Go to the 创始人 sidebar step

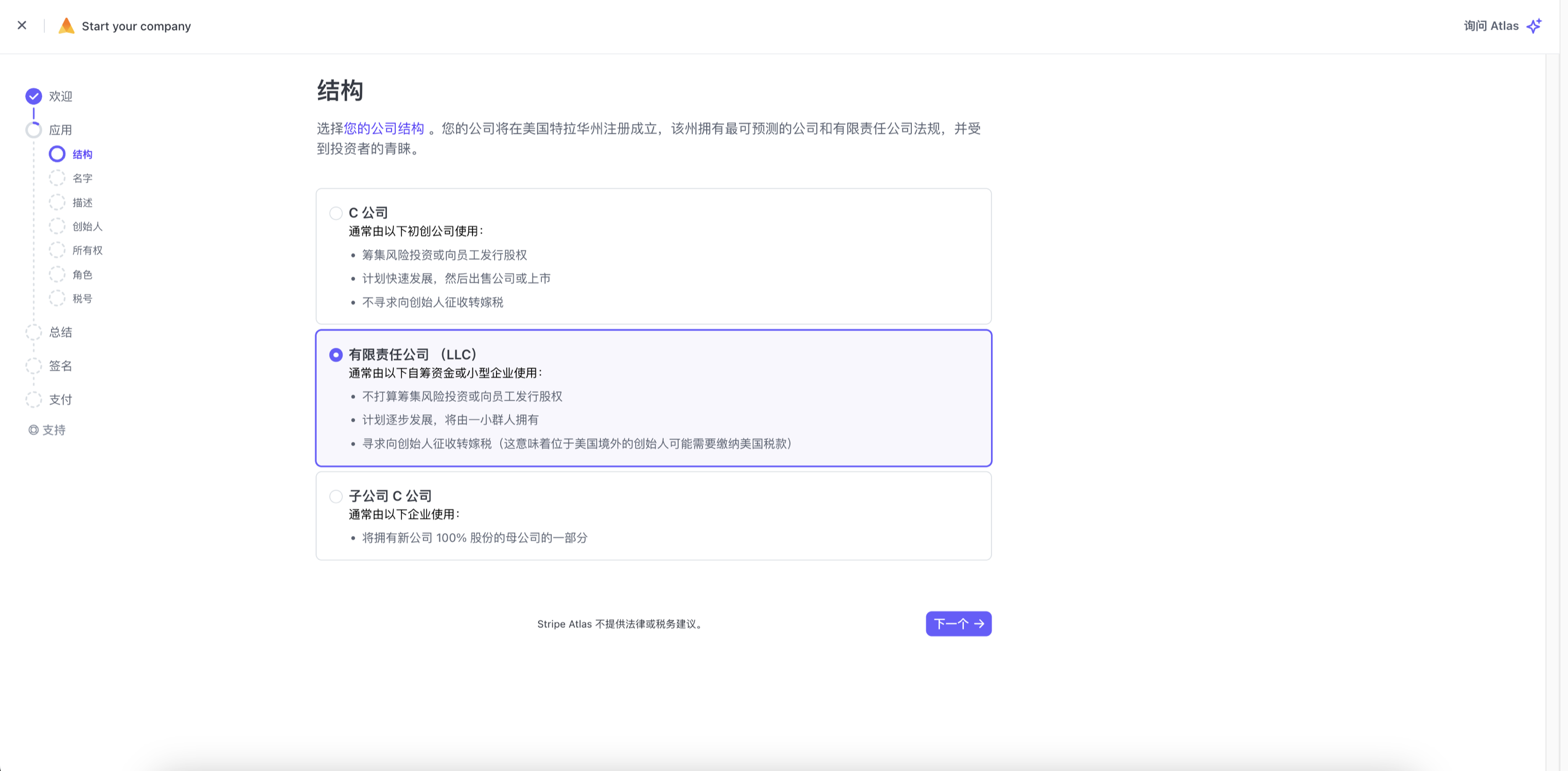tap(87, 226)
